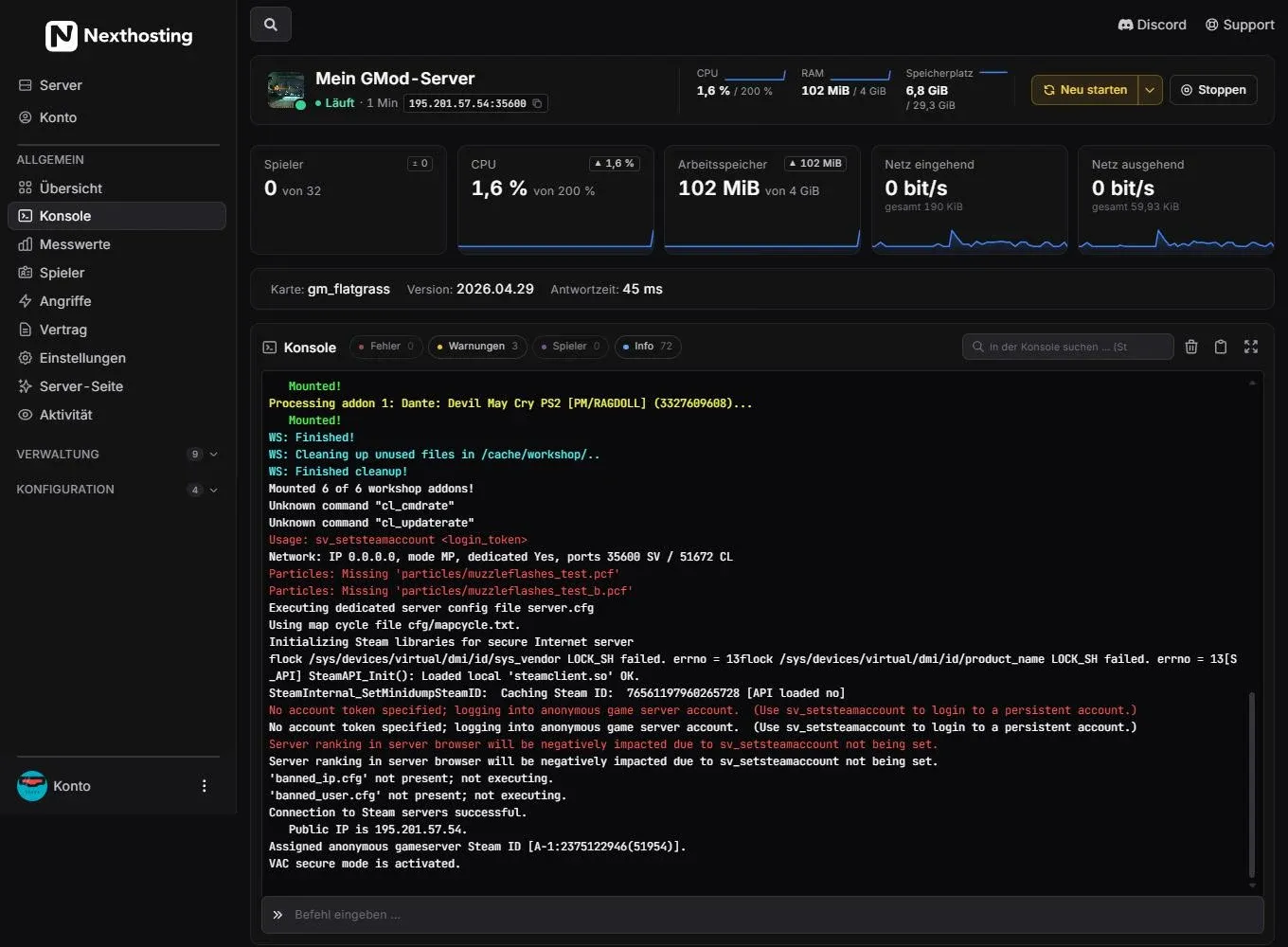
Task: Toggle Spieler console filter
Action: (x=571, y=347)
